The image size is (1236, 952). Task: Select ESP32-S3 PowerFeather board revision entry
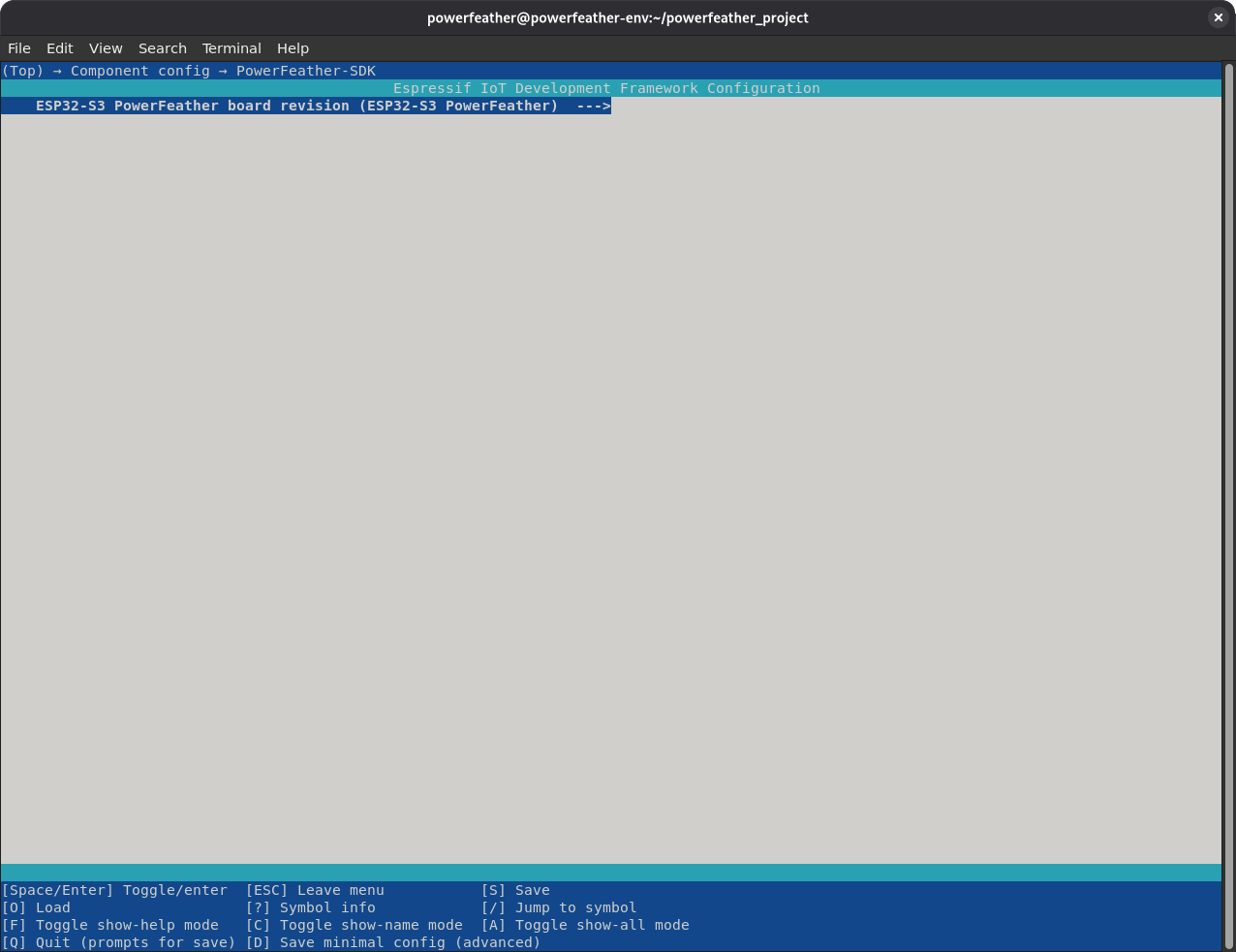(x=306, y=106)
